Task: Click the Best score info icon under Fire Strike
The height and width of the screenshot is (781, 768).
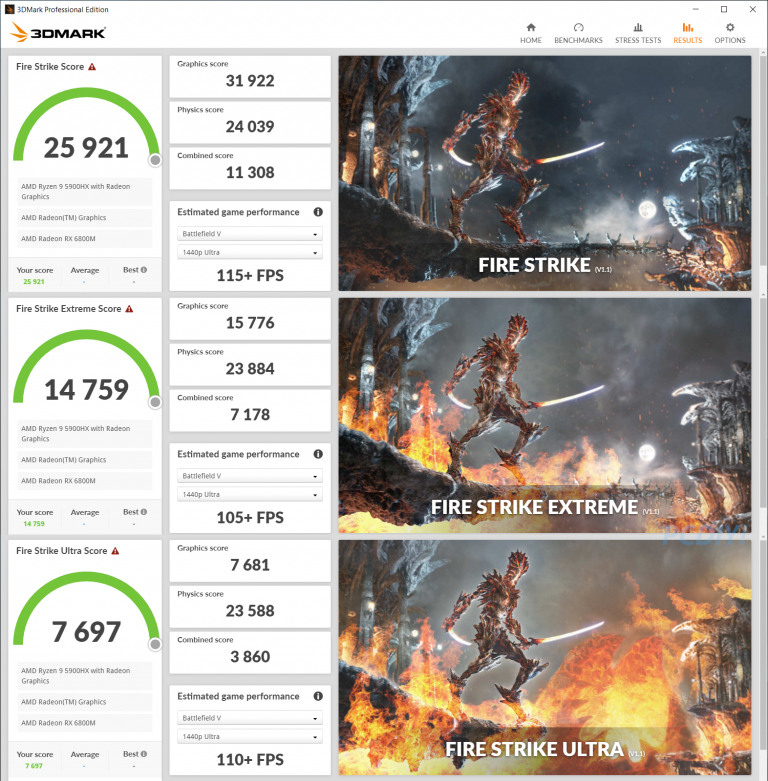Action: click(144, 270)
